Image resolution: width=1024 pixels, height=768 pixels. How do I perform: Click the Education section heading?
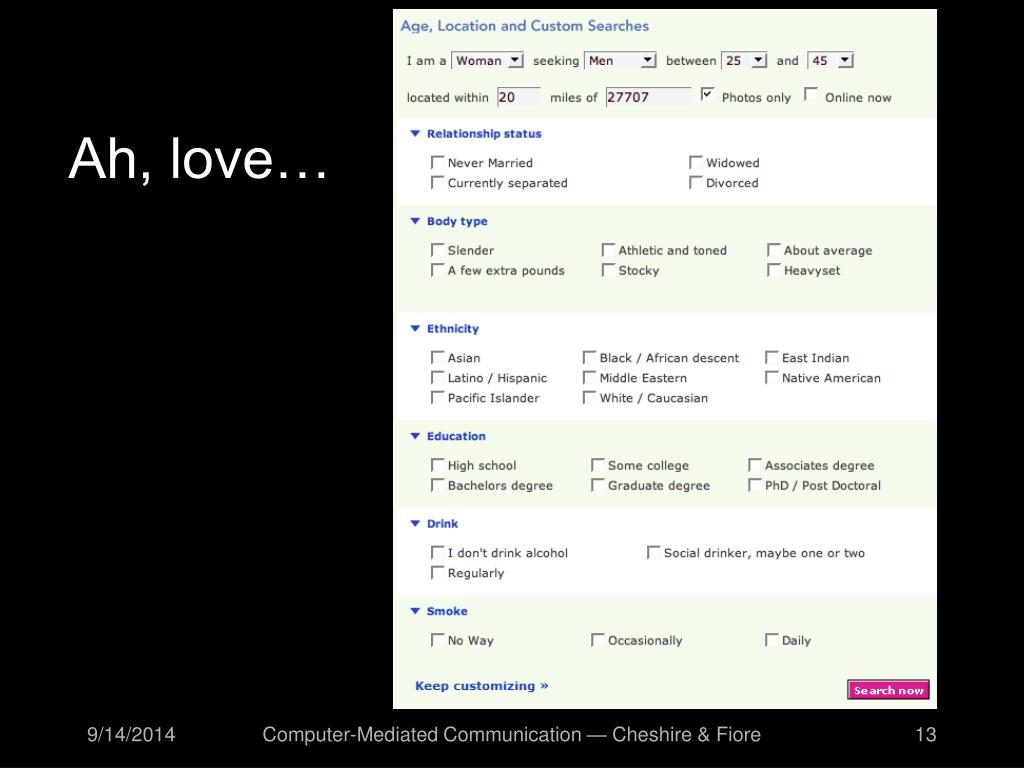[456, 436]
